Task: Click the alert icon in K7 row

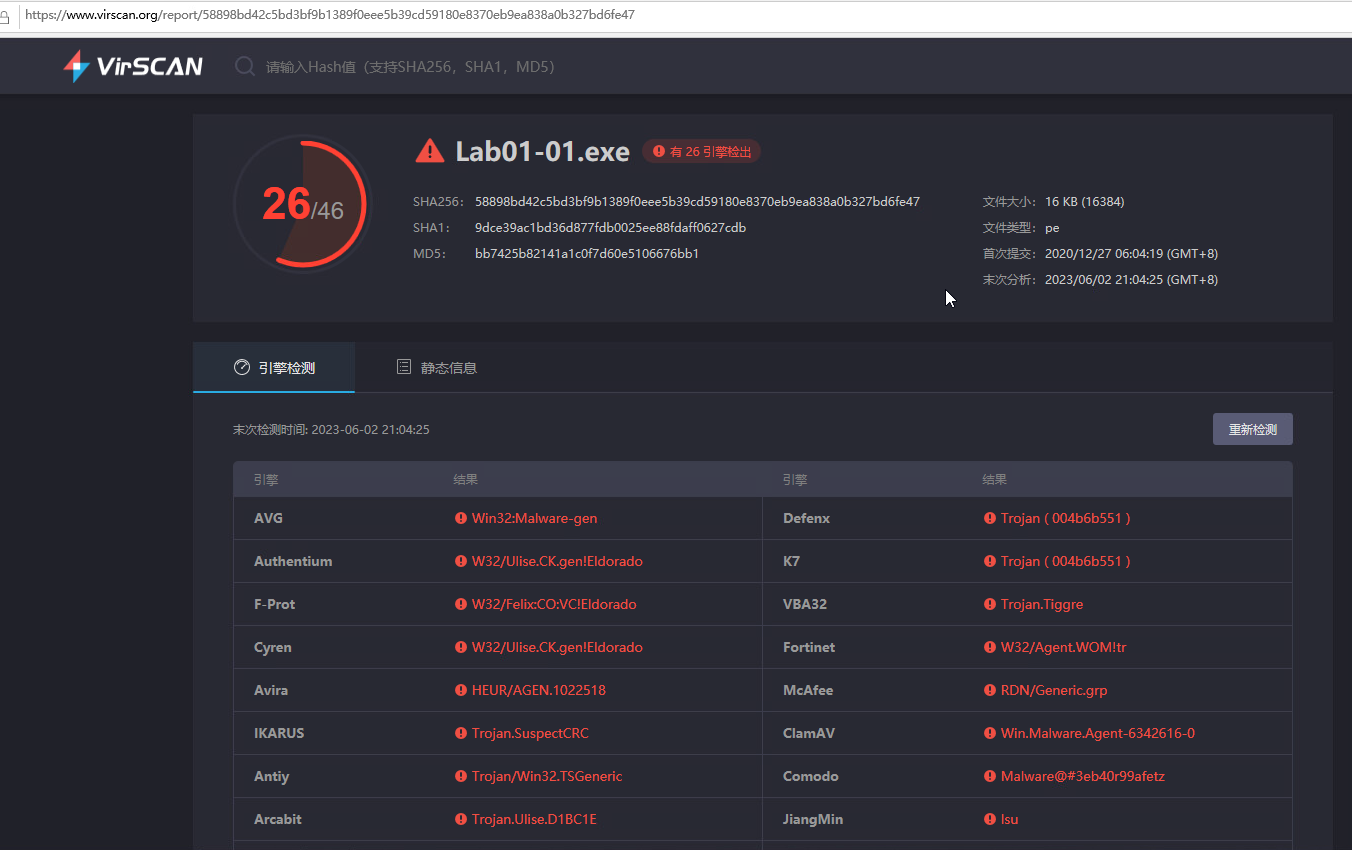Action: [990, 561]
